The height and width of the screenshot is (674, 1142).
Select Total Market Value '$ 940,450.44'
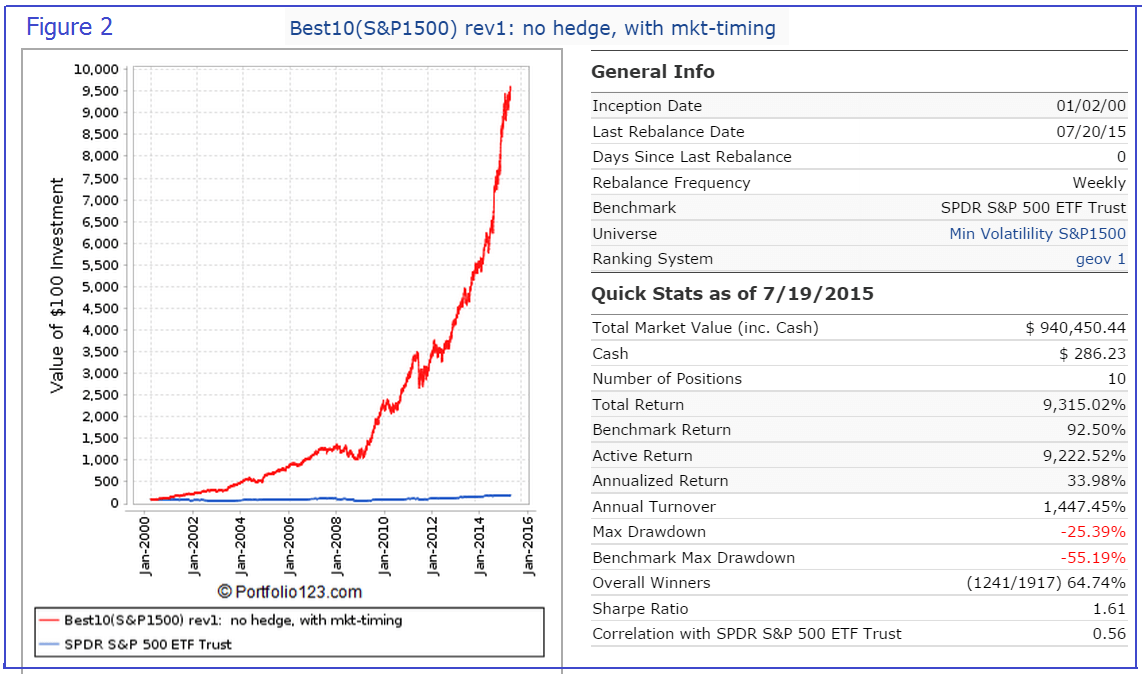pos(1075,328)
